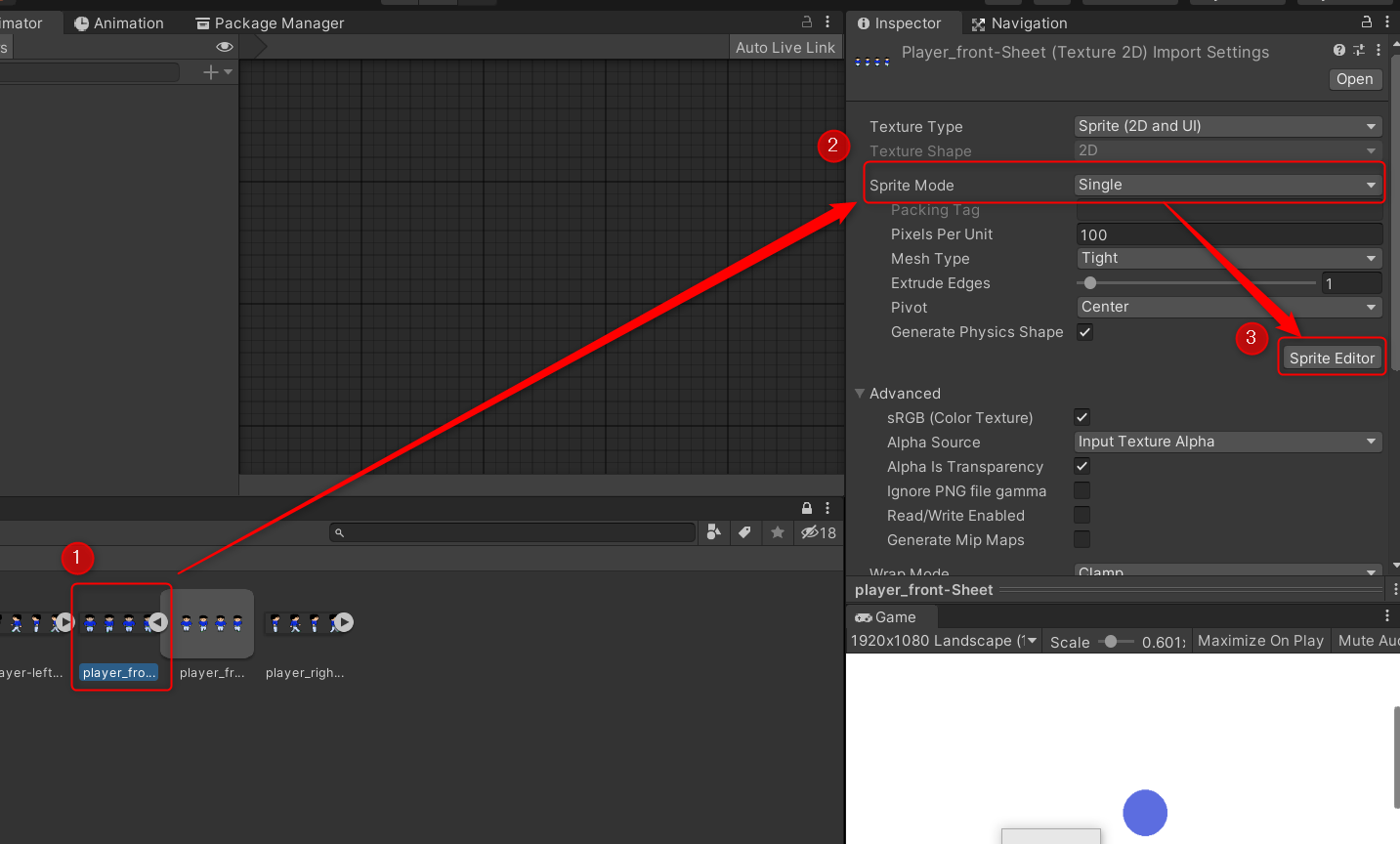Open the Sprite Mode dropdown
The height and width of the screenshot is (844, 1400).
pyautogui.click(x=1226, y=184)
